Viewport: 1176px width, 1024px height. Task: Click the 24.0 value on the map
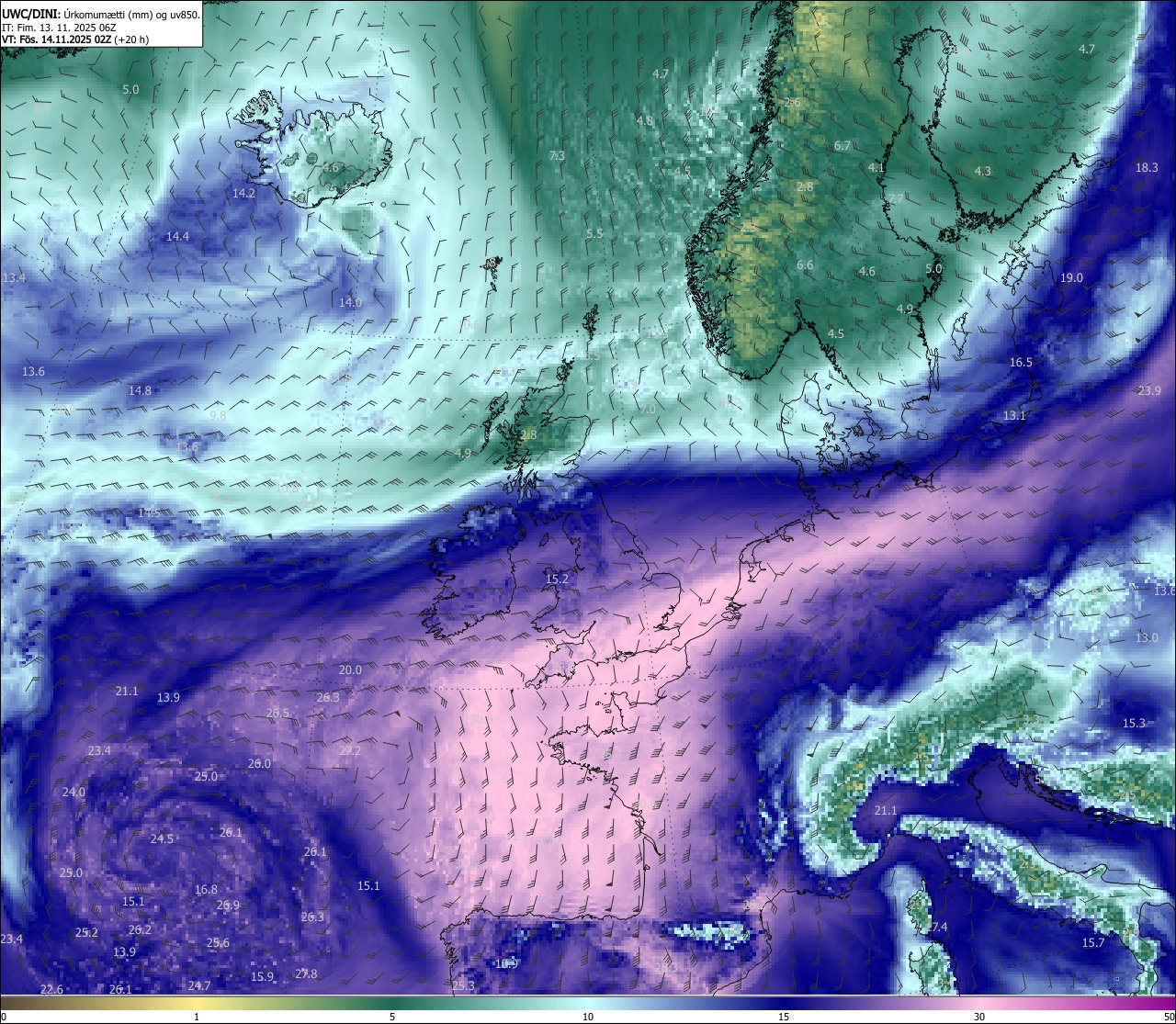[x=73, y=793]
